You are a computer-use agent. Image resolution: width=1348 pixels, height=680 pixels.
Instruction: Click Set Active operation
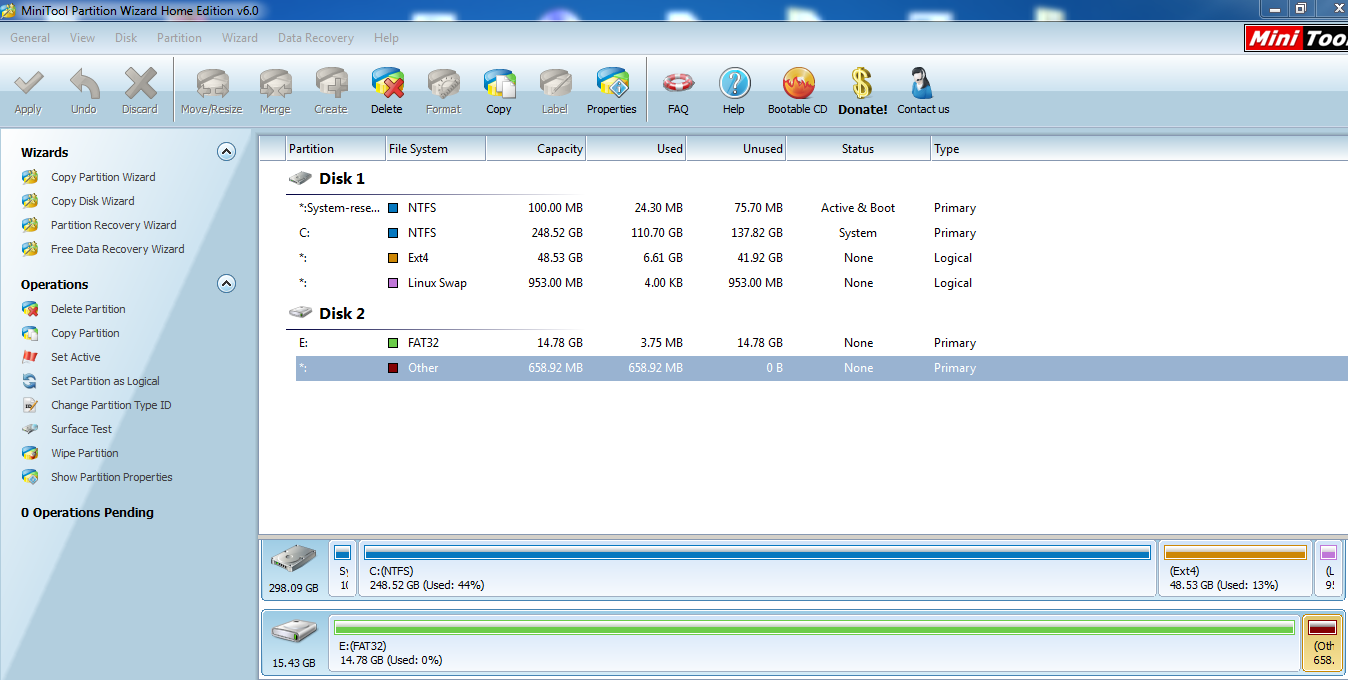pos(75,357)
